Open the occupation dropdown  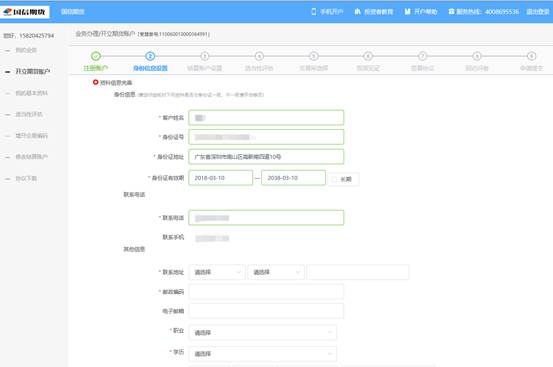(x=263, y=332)
